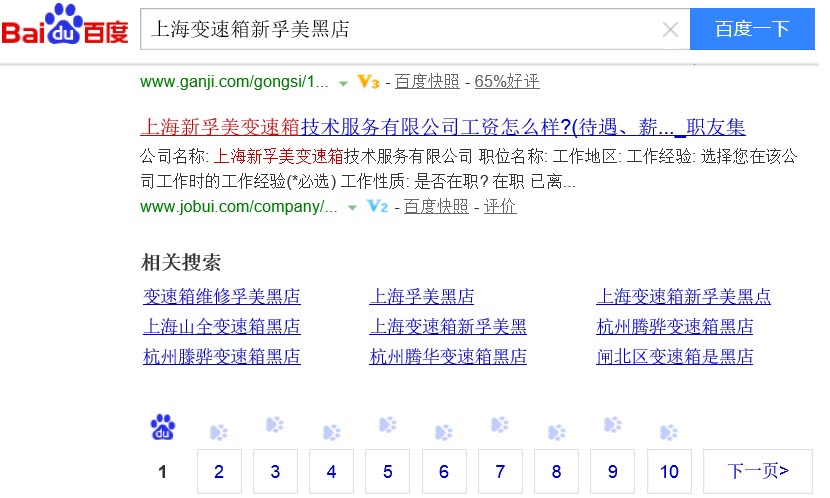This screenshot has height=498, width=830.
Task: Open the 上海新孚美变速箱技术服务有限公司 result title
Action: 443,127
